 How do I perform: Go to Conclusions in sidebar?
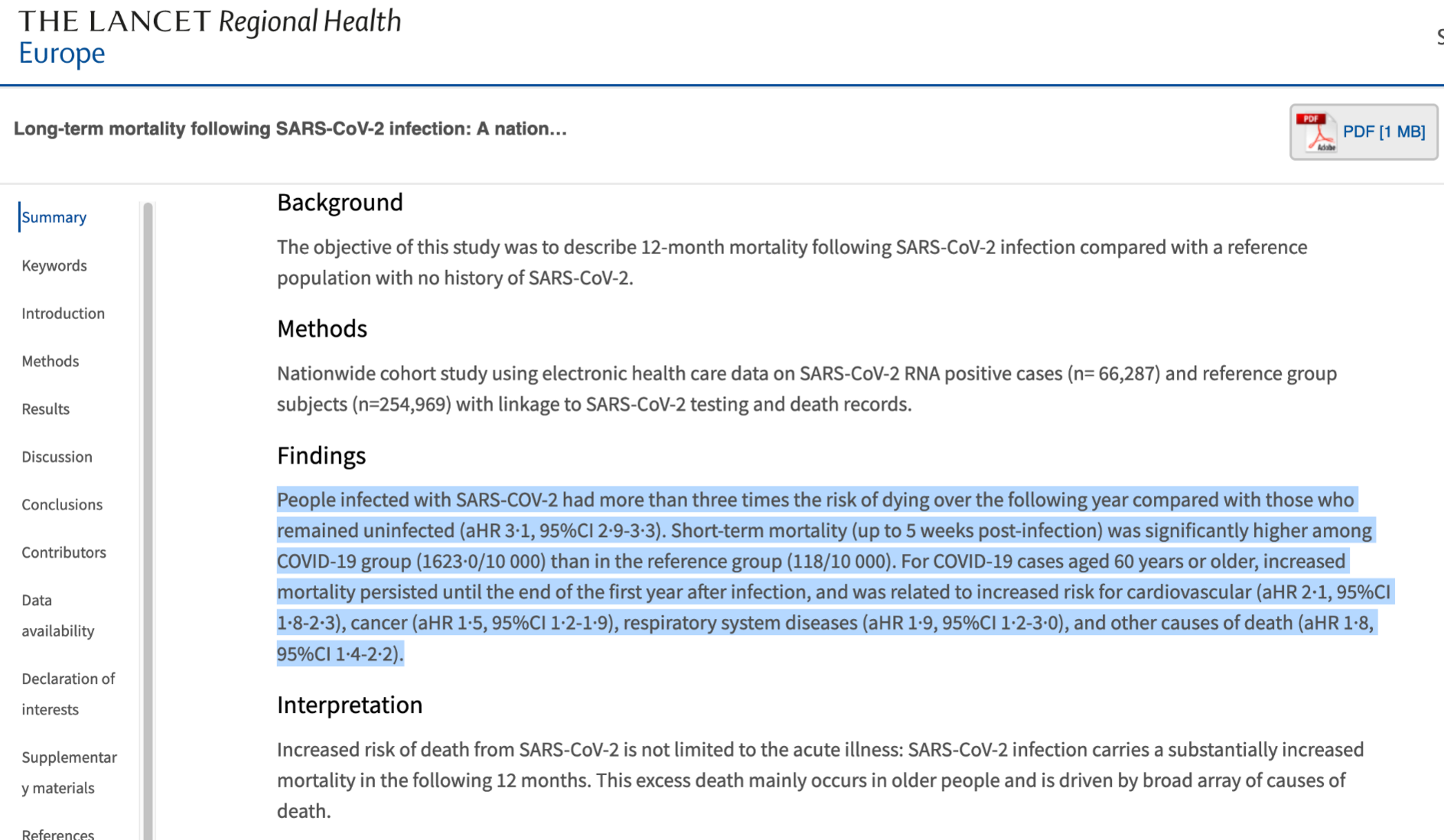click(62, 505)
